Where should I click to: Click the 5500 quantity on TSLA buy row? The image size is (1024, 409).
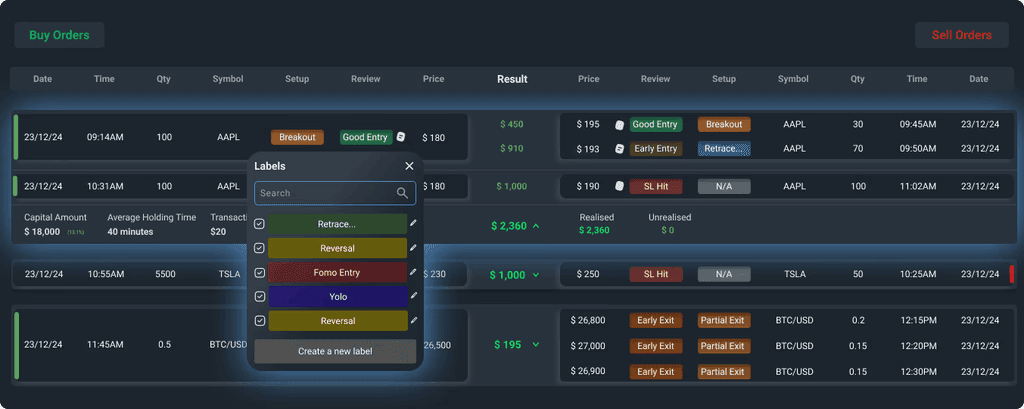pos(165,274)
